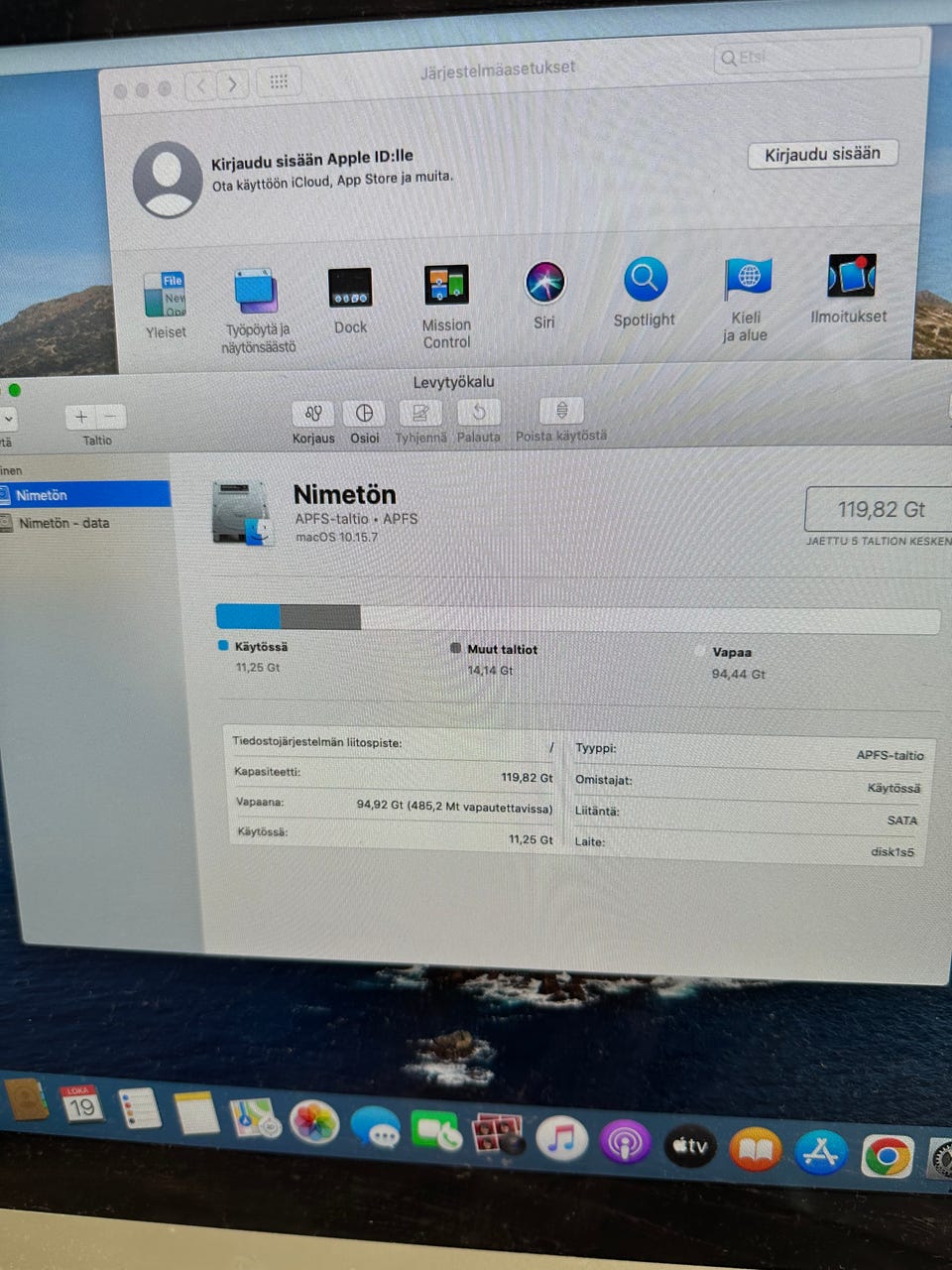
Task: Go back in Järjestelmäasetukset window
Action: [x=201, y=85]
